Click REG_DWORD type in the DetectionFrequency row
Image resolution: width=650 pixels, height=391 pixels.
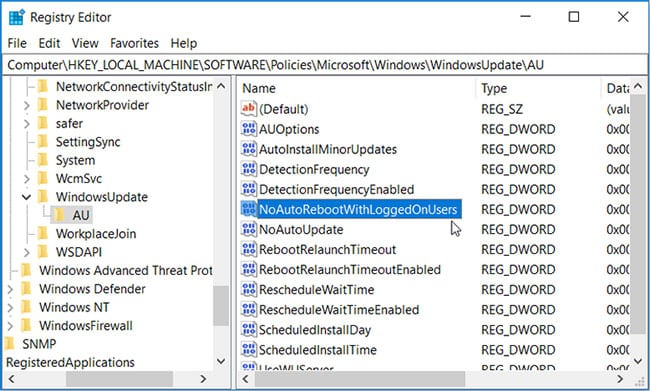[518, 170]
